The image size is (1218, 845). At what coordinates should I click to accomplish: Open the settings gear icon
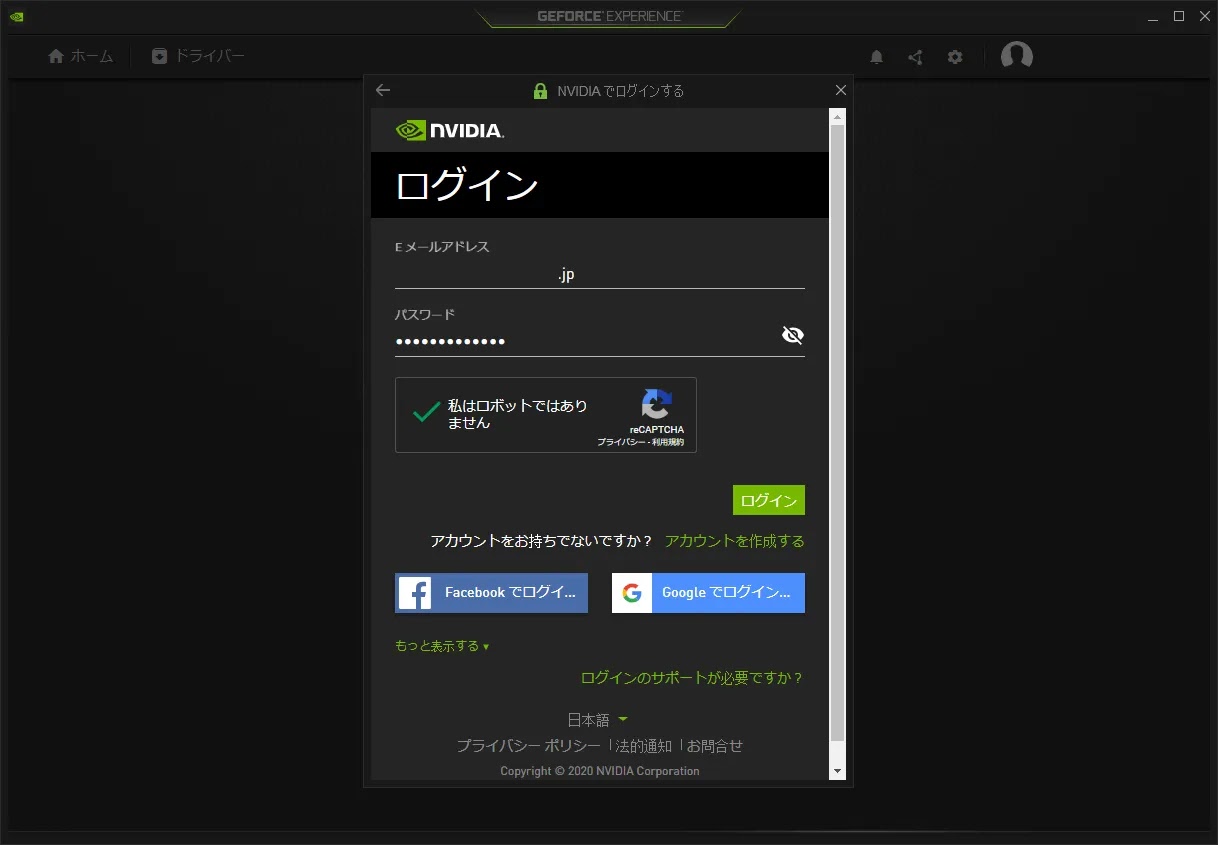[x=955, y=57]
